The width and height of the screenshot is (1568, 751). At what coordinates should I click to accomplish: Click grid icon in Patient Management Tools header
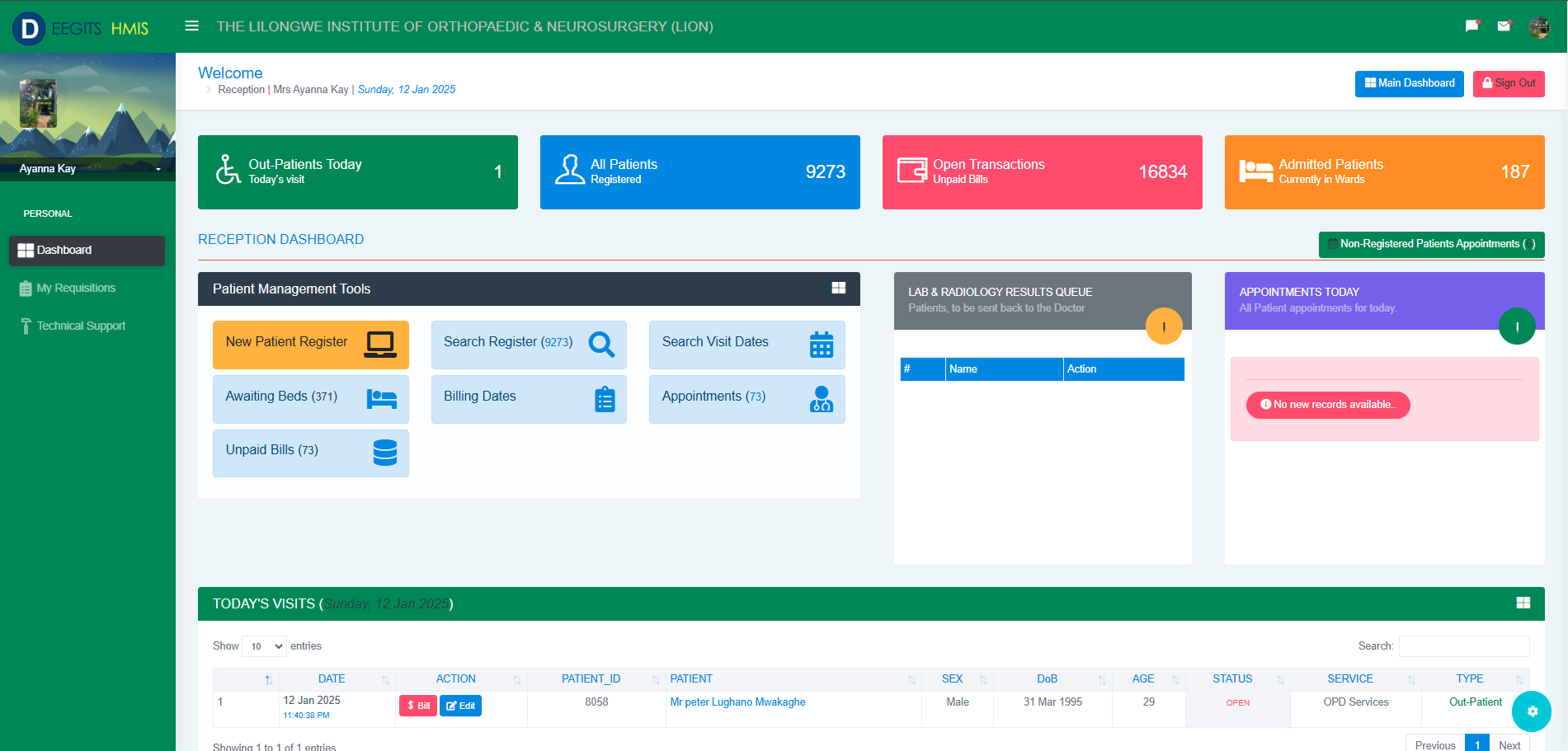coord(838,288)
